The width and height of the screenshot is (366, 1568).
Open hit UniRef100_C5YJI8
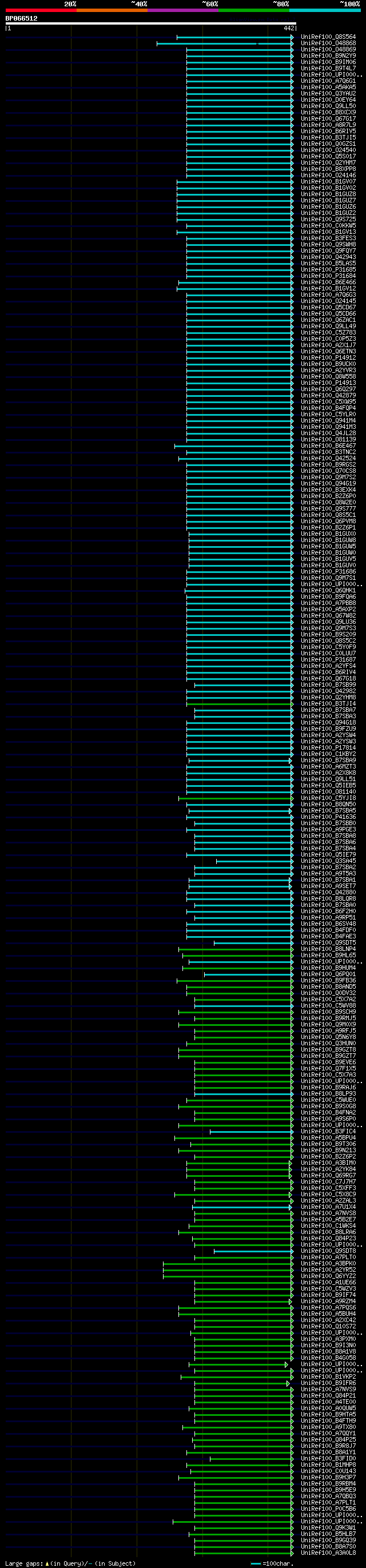coord(328,799)
